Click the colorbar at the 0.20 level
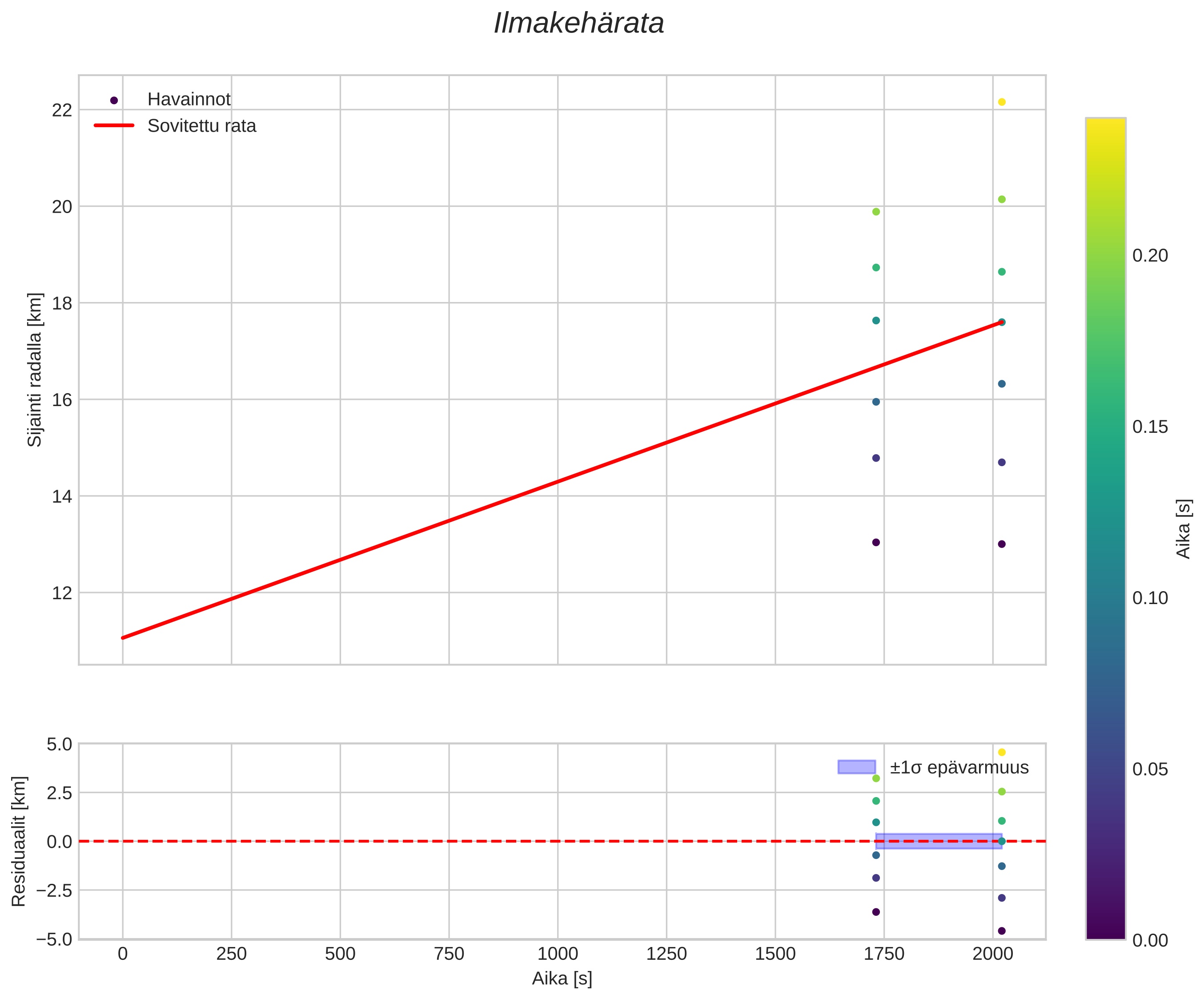Image resolution: width=1204 pixels, height=999 pixels. pos(1105,256)
